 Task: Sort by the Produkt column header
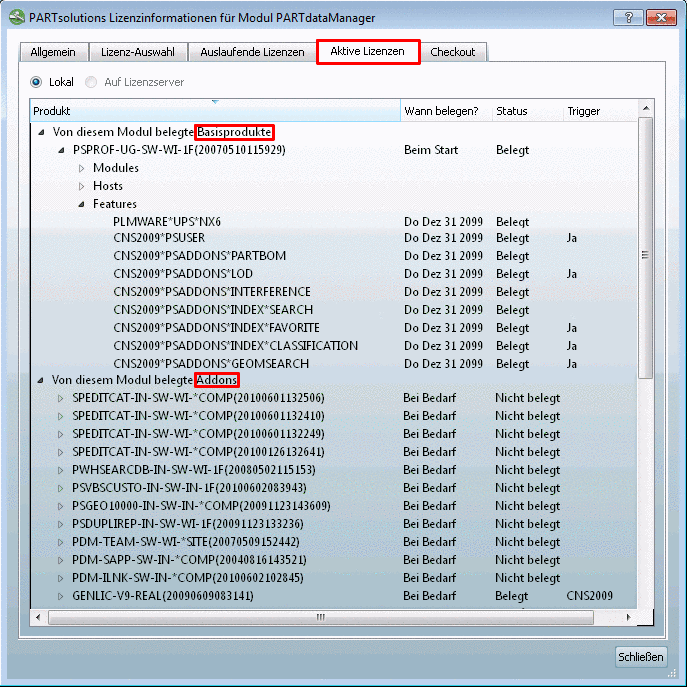[215, 111]
